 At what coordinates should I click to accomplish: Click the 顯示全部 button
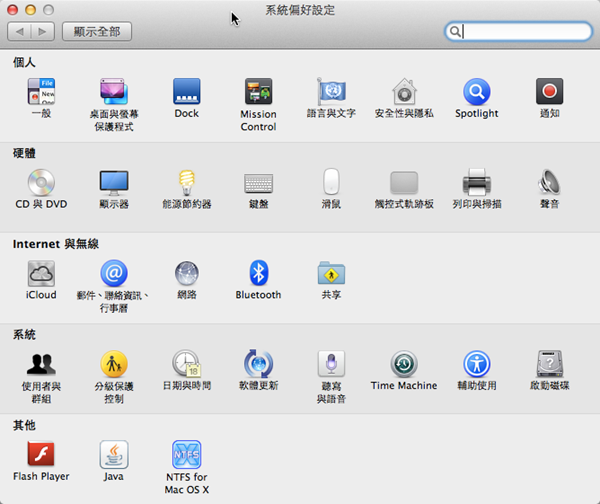97,32
